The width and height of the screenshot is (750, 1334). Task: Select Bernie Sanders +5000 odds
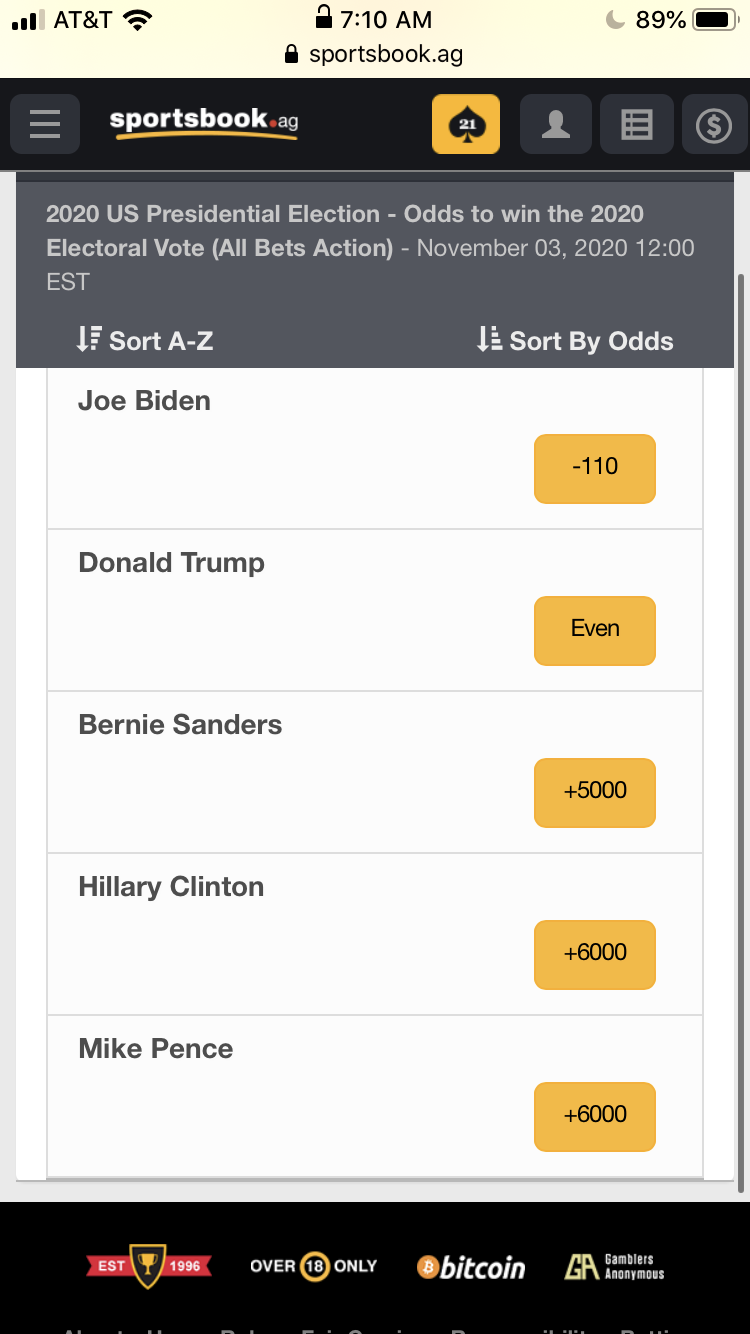595,792
